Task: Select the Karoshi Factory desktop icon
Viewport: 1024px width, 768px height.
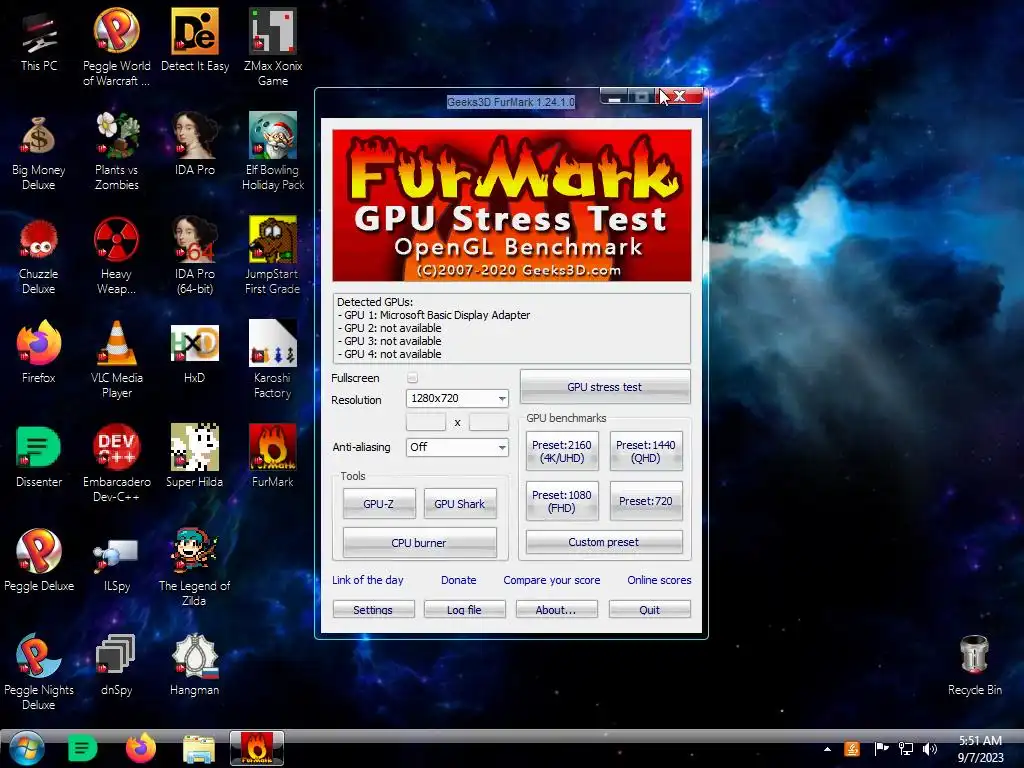Action: (x=272, y=360)
